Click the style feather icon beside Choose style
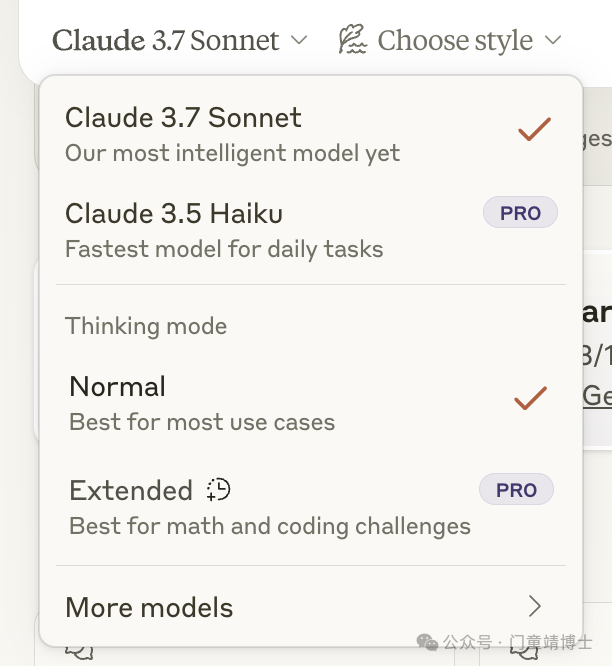Viewport: 612px width, 666px height. [x=352, y=40]
